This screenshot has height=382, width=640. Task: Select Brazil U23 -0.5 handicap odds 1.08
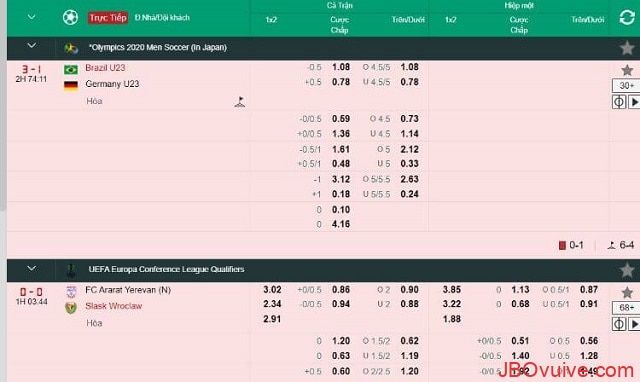341,67
